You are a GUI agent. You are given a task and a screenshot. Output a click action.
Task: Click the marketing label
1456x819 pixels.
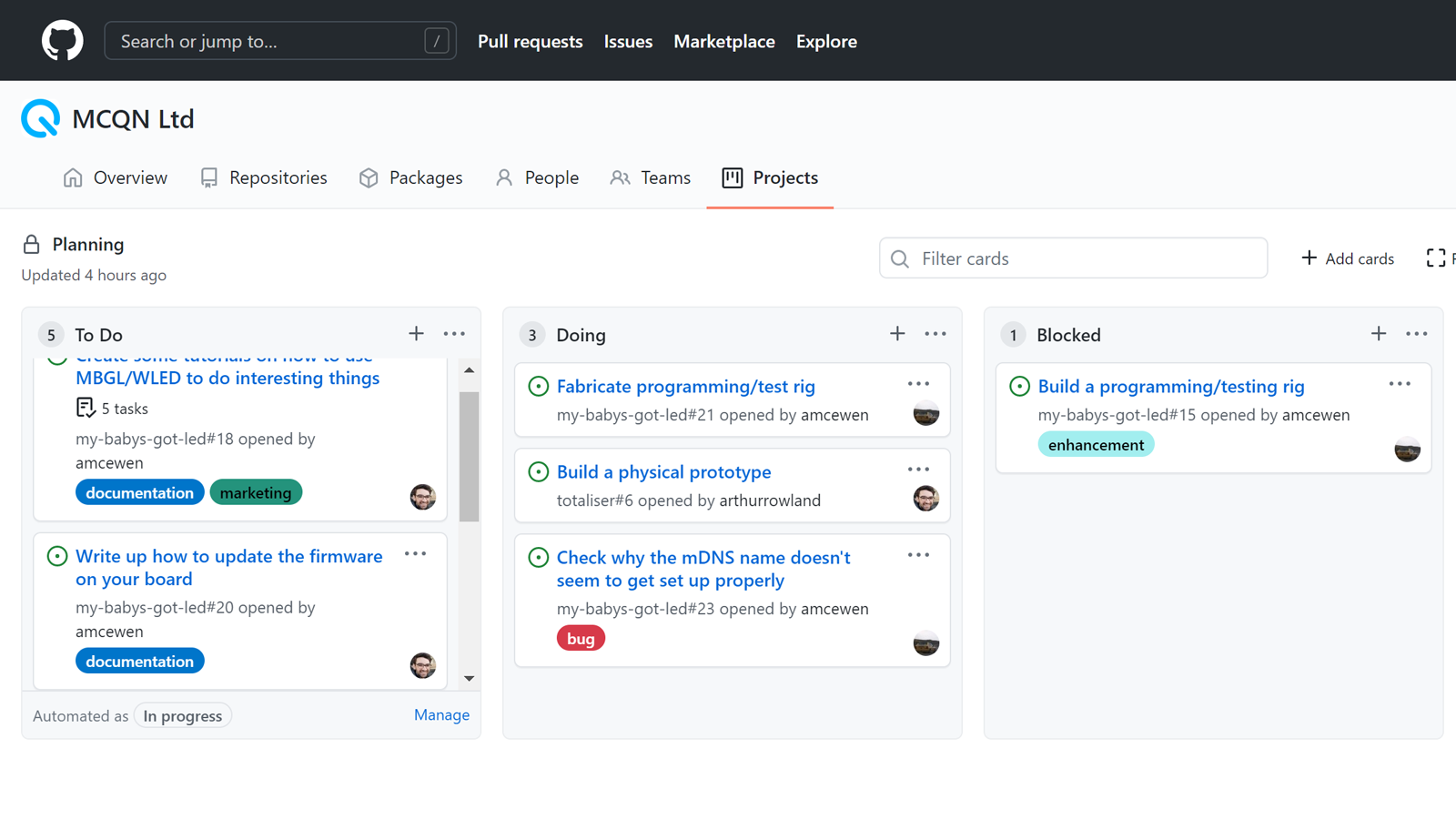(x=256, y=493)
